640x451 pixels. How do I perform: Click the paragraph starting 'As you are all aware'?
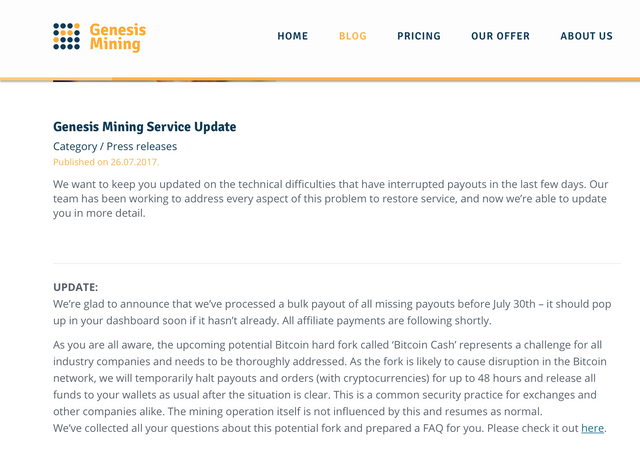click(x=330, y=378)
